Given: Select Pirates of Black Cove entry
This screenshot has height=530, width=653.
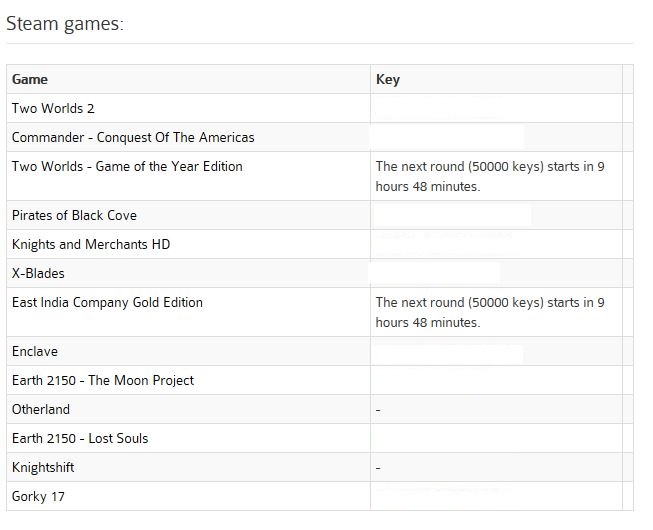Looking at the screenshot, I should click(74, 215).
